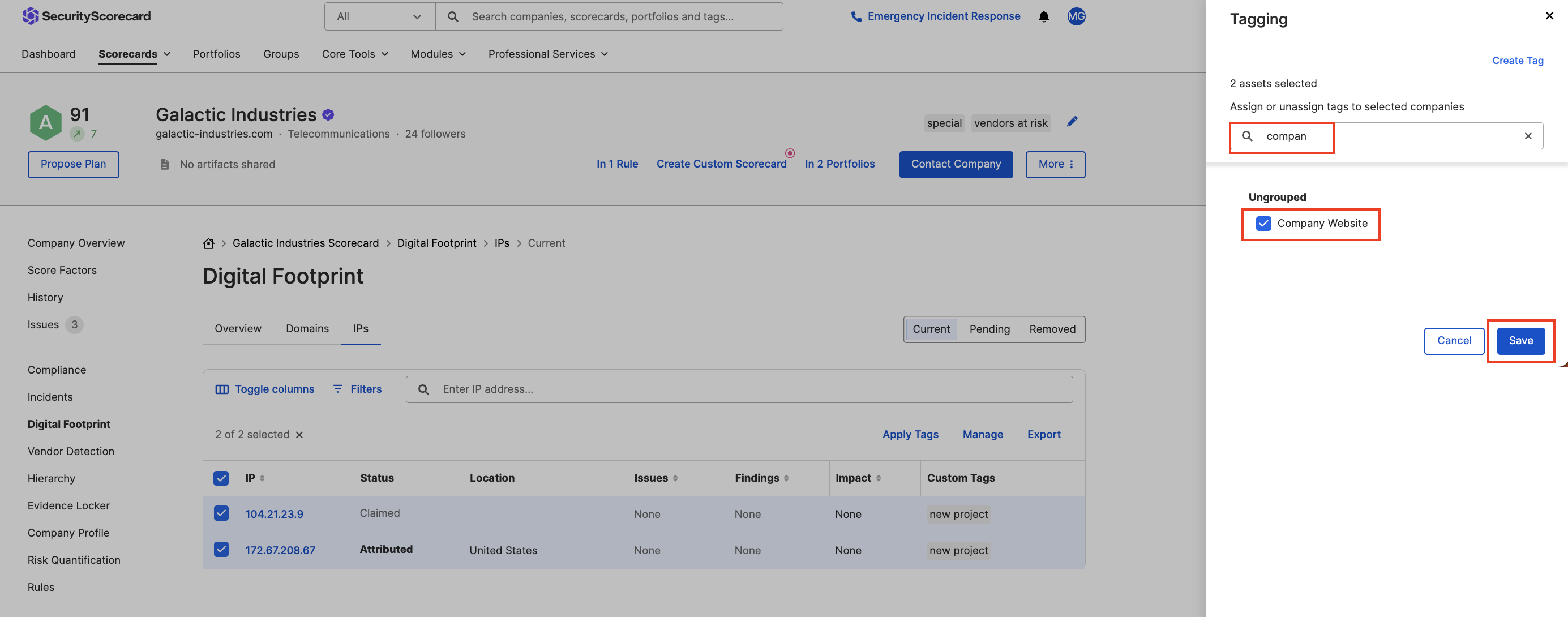Click the Propose Plan button
1568x617 pixels.
73,164
